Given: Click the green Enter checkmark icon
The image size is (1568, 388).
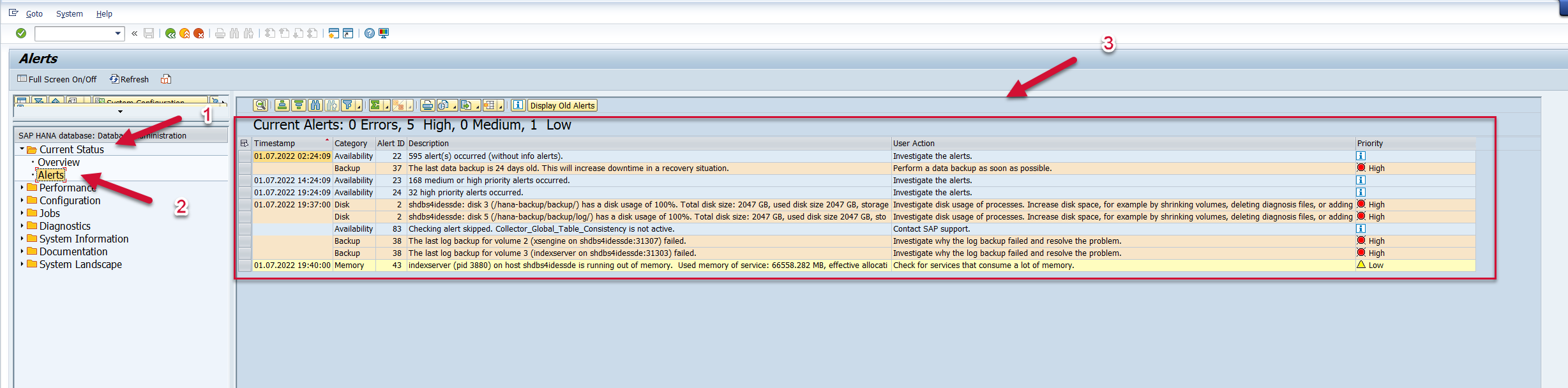Looking at the screenshot, I should 21,33.
